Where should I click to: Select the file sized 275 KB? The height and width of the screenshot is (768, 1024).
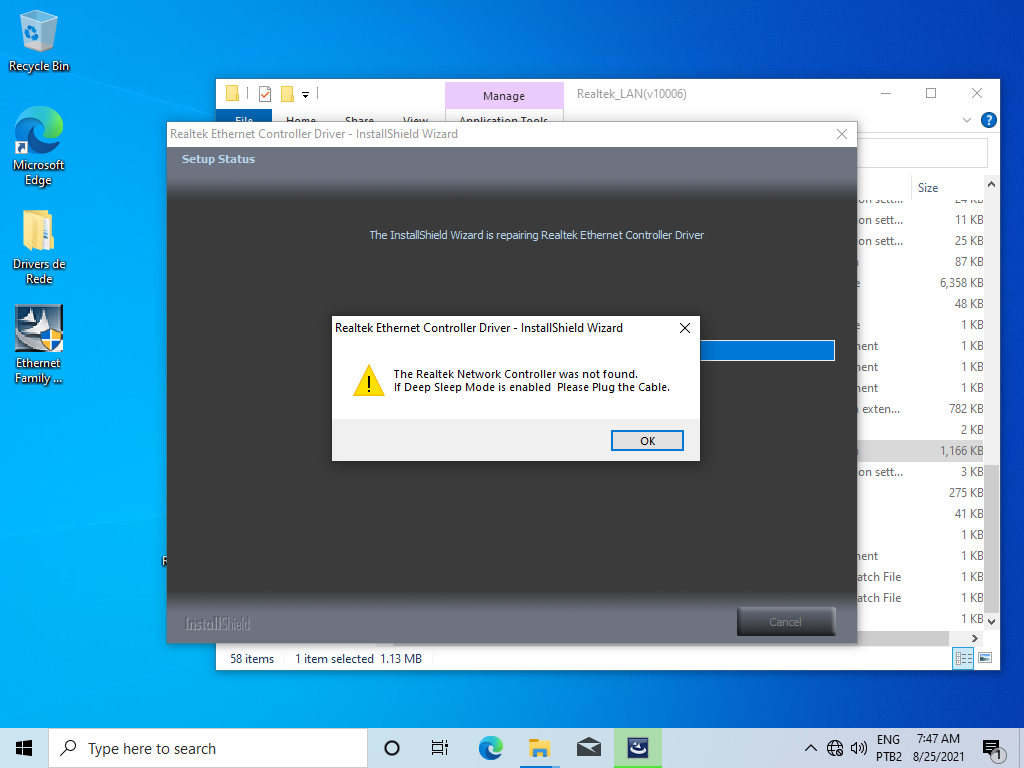pos(920,492)
